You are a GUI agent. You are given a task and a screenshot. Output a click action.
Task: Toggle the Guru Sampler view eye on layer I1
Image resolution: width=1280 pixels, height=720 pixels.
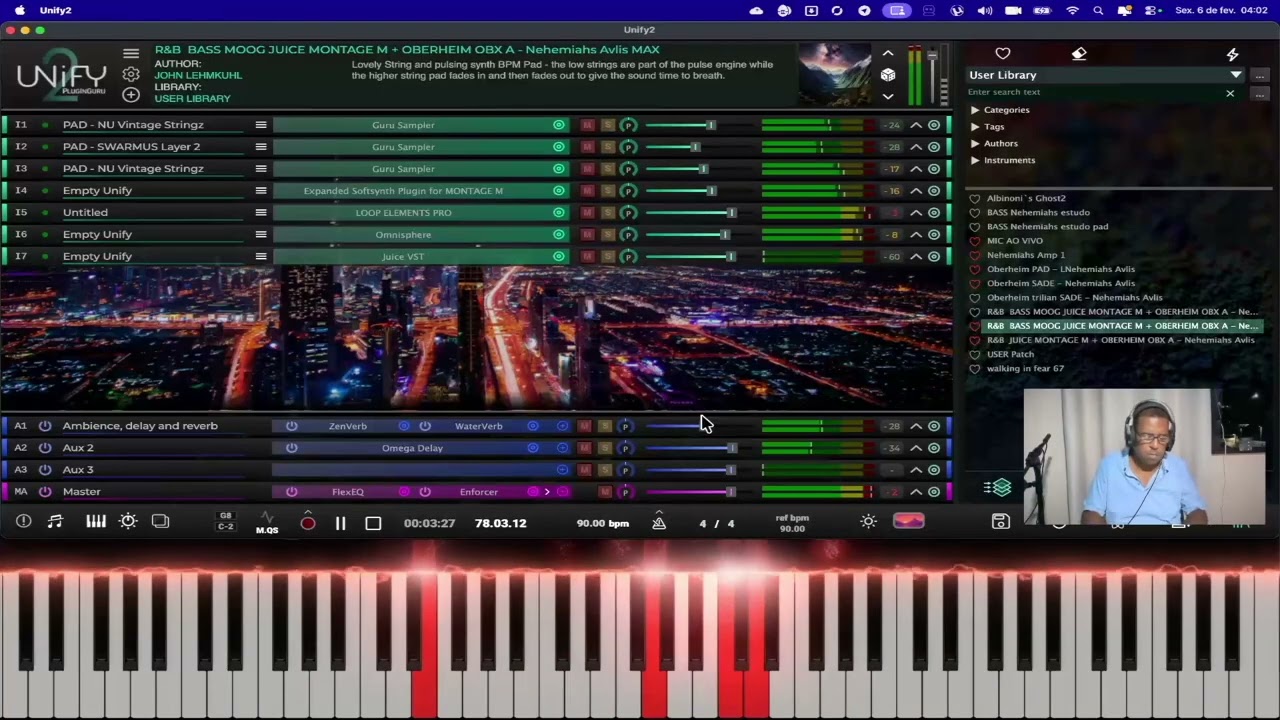[559, 125]
